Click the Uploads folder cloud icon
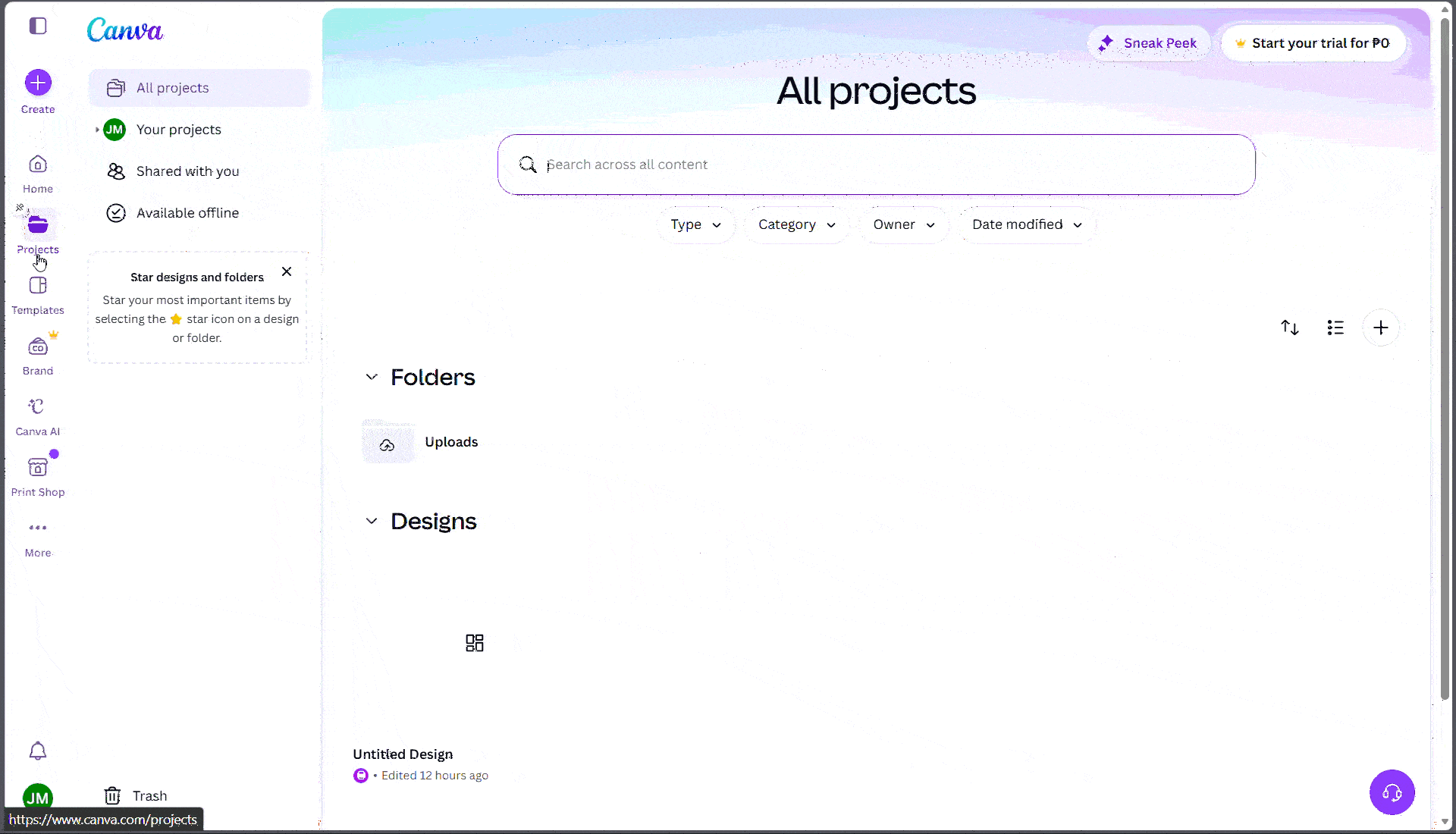This screenshot has width=1456, height=834. click(388, 445)
